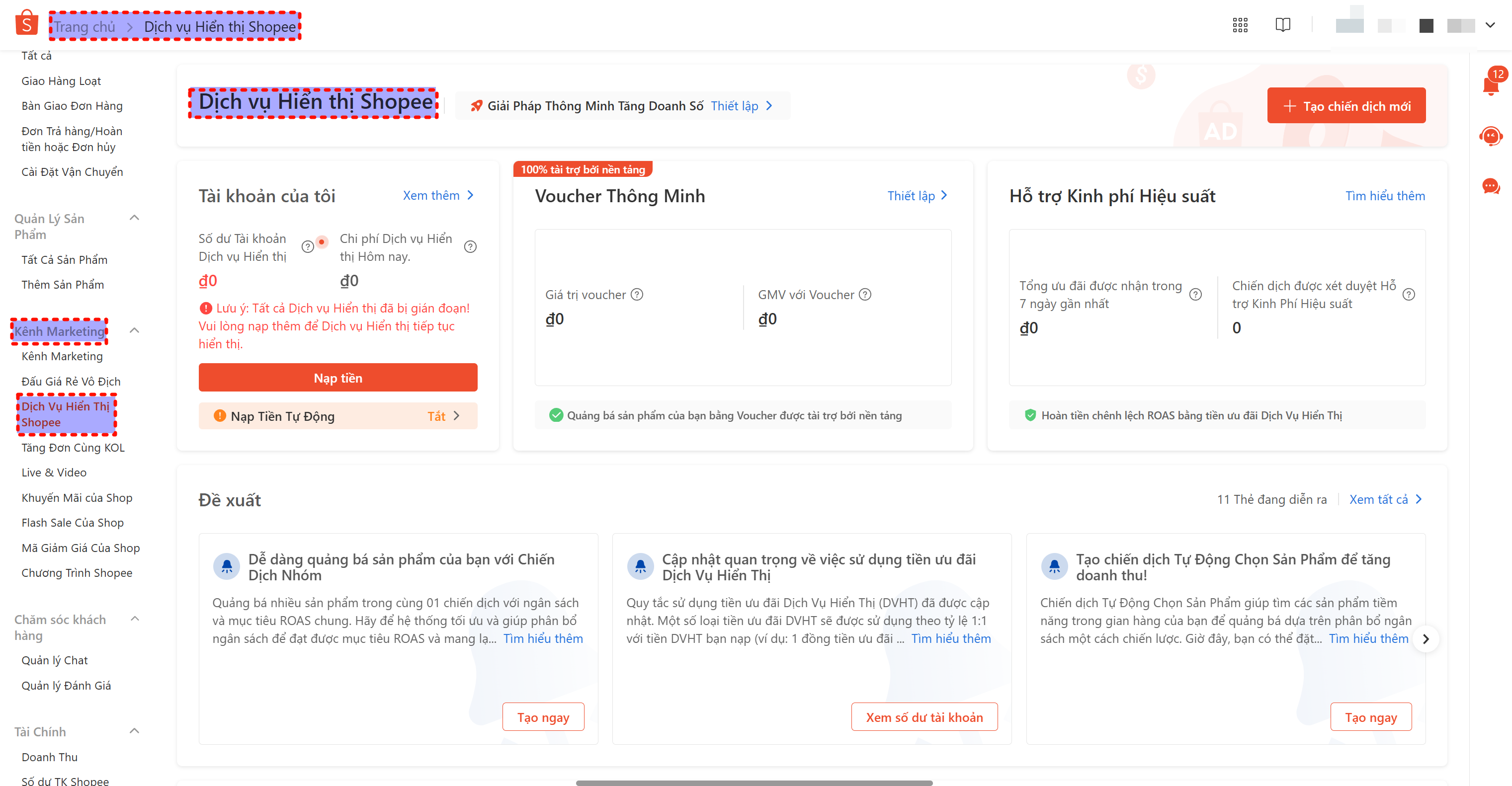
Task: Click the help icon beside GMV với Voucher
Action: coord(865,295)
